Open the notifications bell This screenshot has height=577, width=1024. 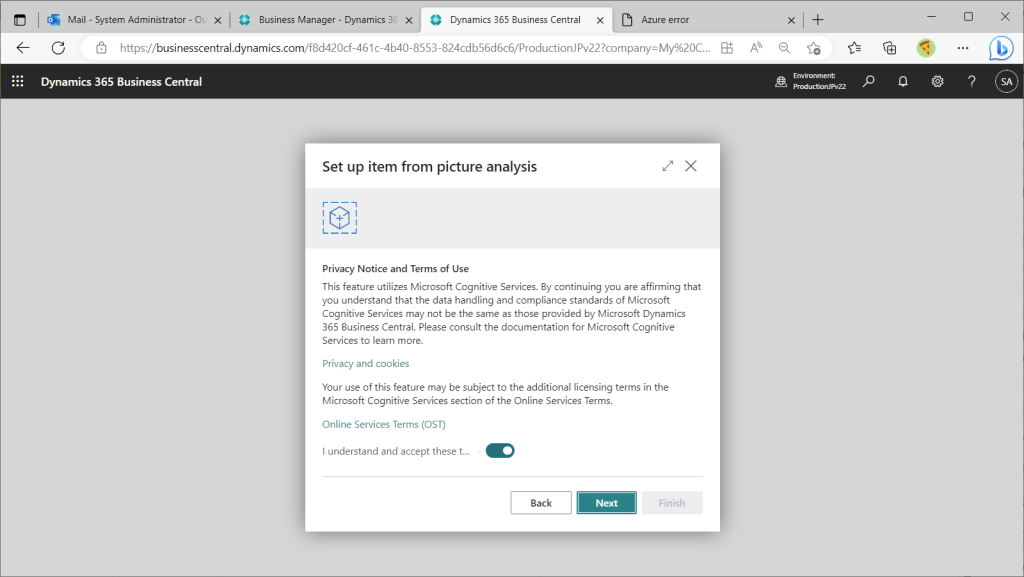click(x=903, y=82)
